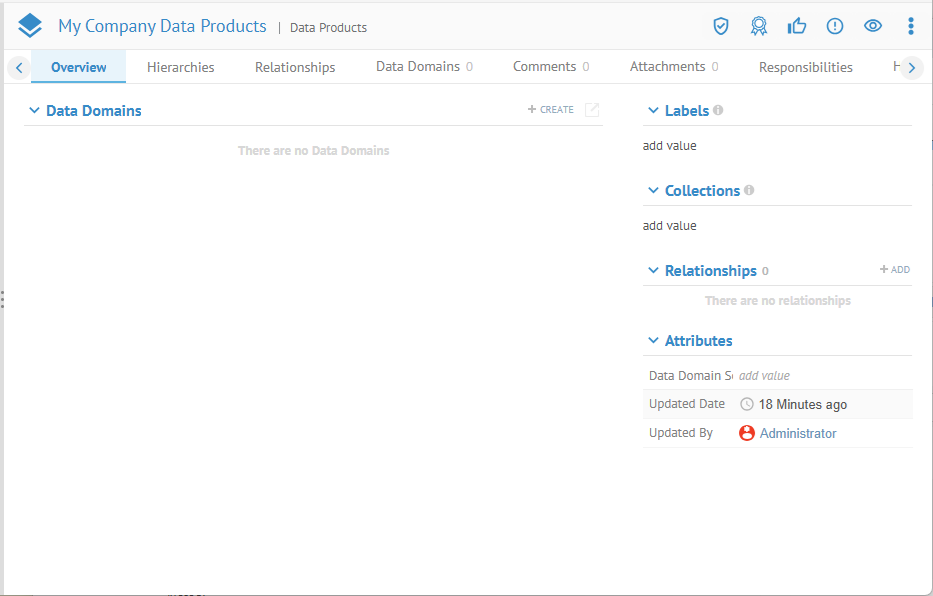Click the shield validation icon in header
The image size is (933, 596).
pos(720,26)
